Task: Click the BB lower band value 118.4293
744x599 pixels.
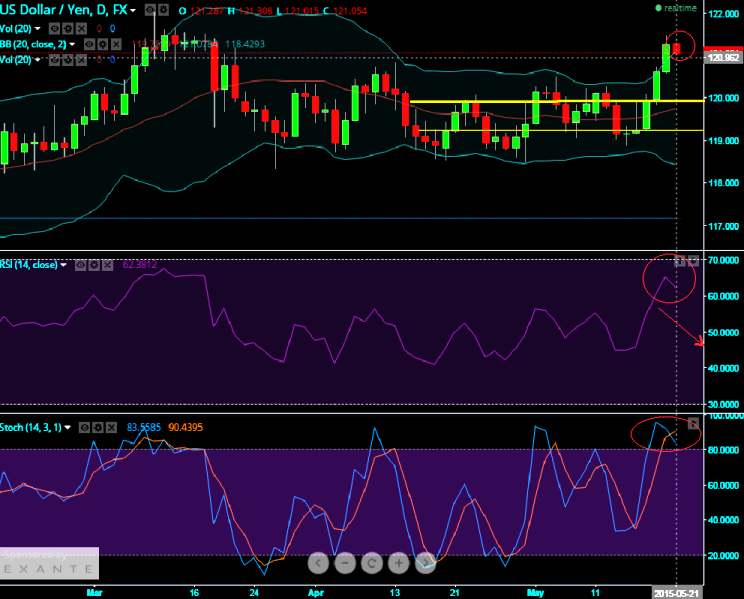Action: [x=245, y=44]
